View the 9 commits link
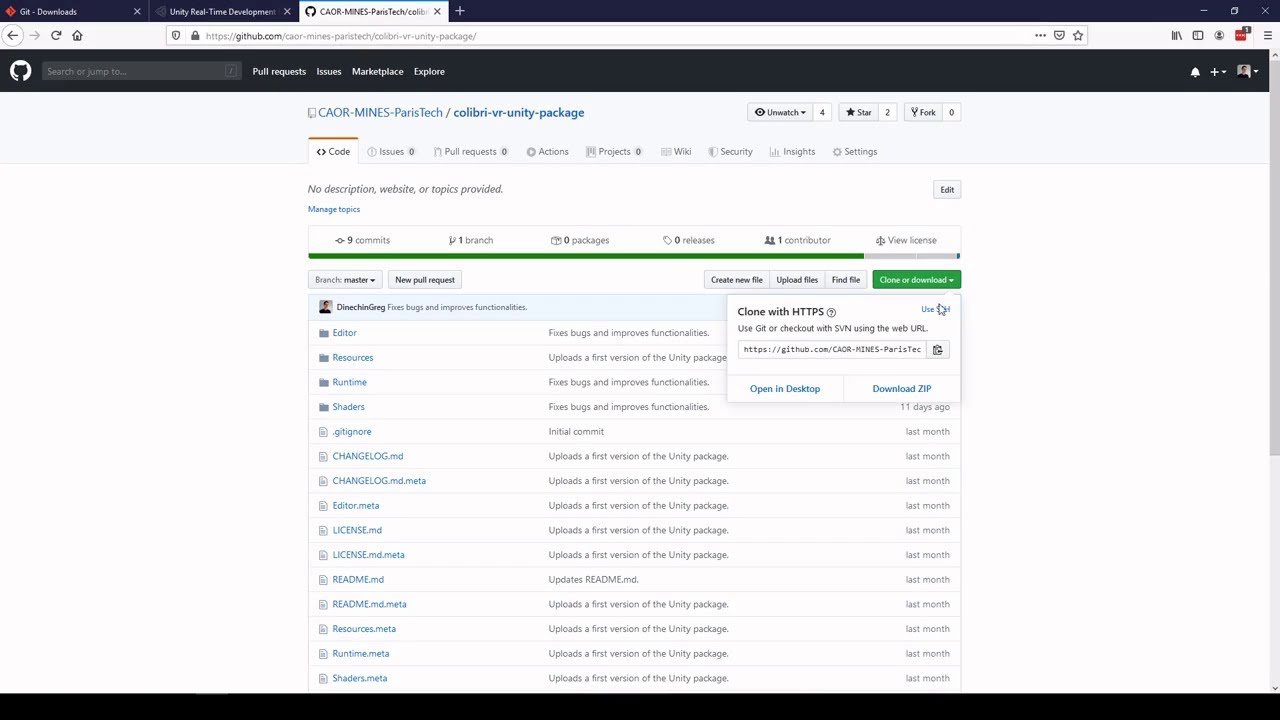The image size is (1280, 720). (x=362, y=240)
